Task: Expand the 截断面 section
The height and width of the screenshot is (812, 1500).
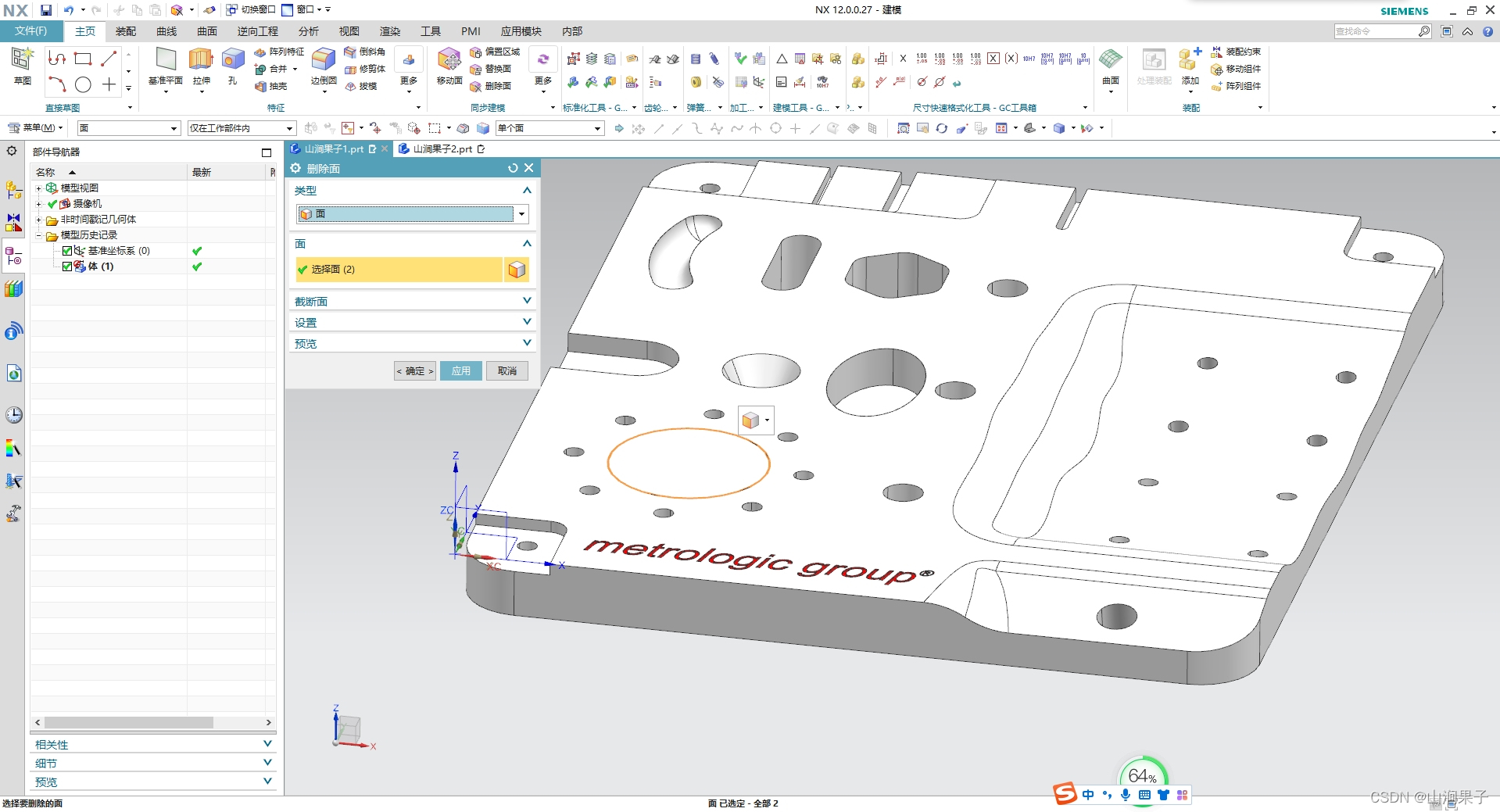Action: pos(412,301)
